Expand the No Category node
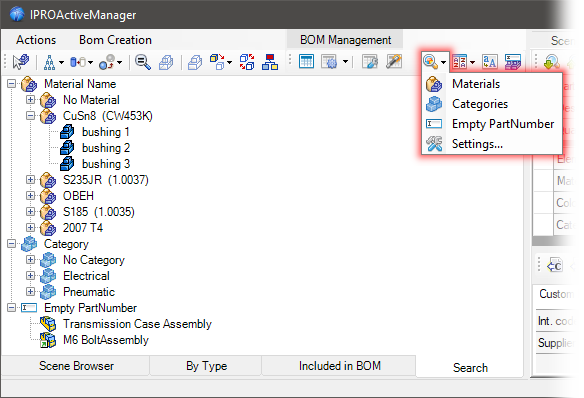Screen dimensions: 584x398 (31, 260)
